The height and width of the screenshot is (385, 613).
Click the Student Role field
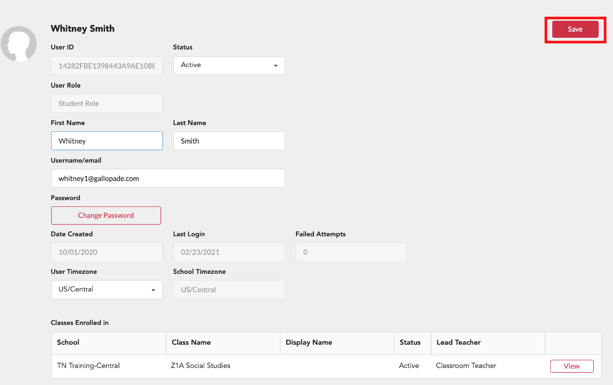coord(107,103)
